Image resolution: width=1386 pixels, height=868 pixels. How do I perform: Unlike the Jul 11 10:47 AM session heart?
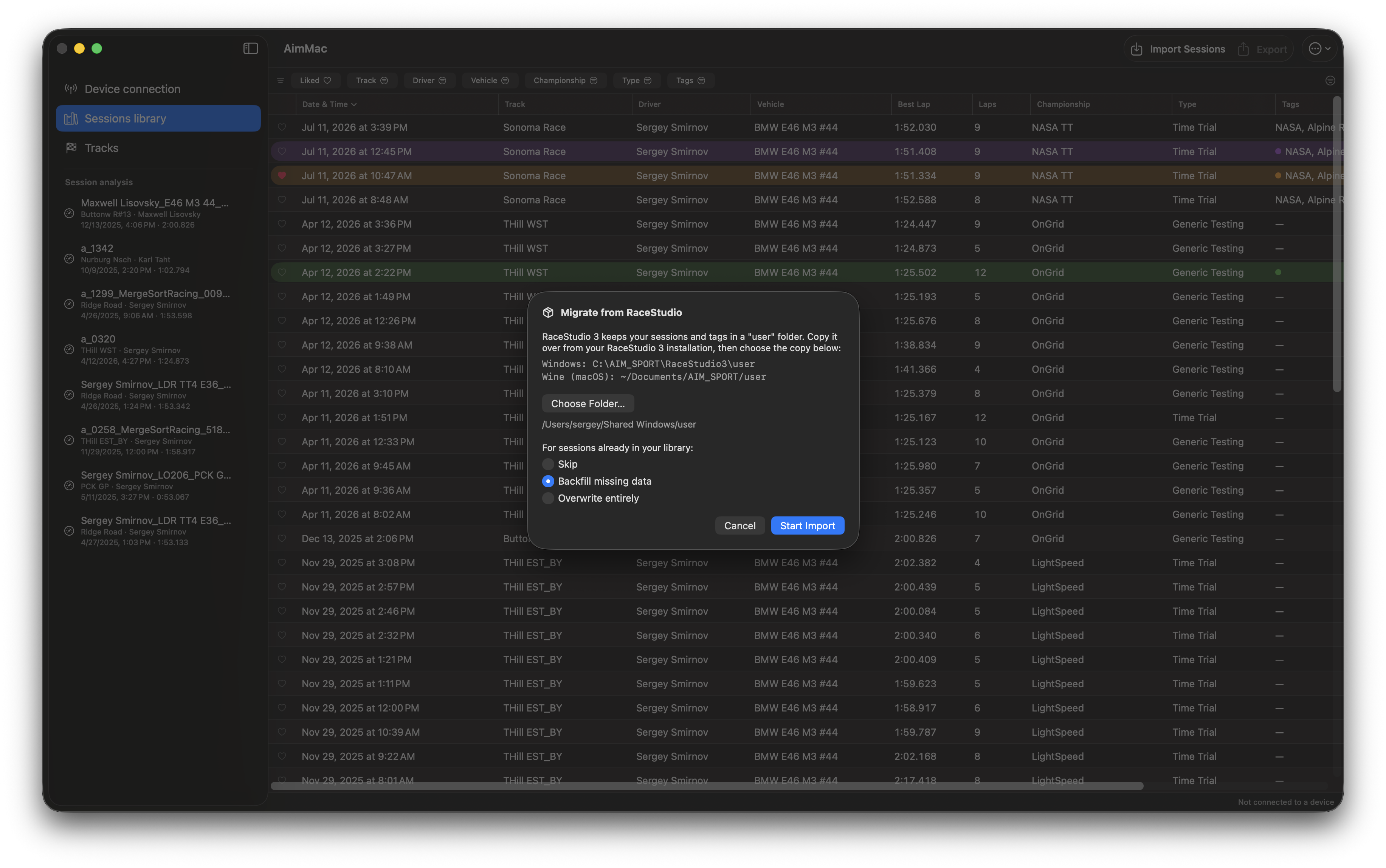click(282, 176)
